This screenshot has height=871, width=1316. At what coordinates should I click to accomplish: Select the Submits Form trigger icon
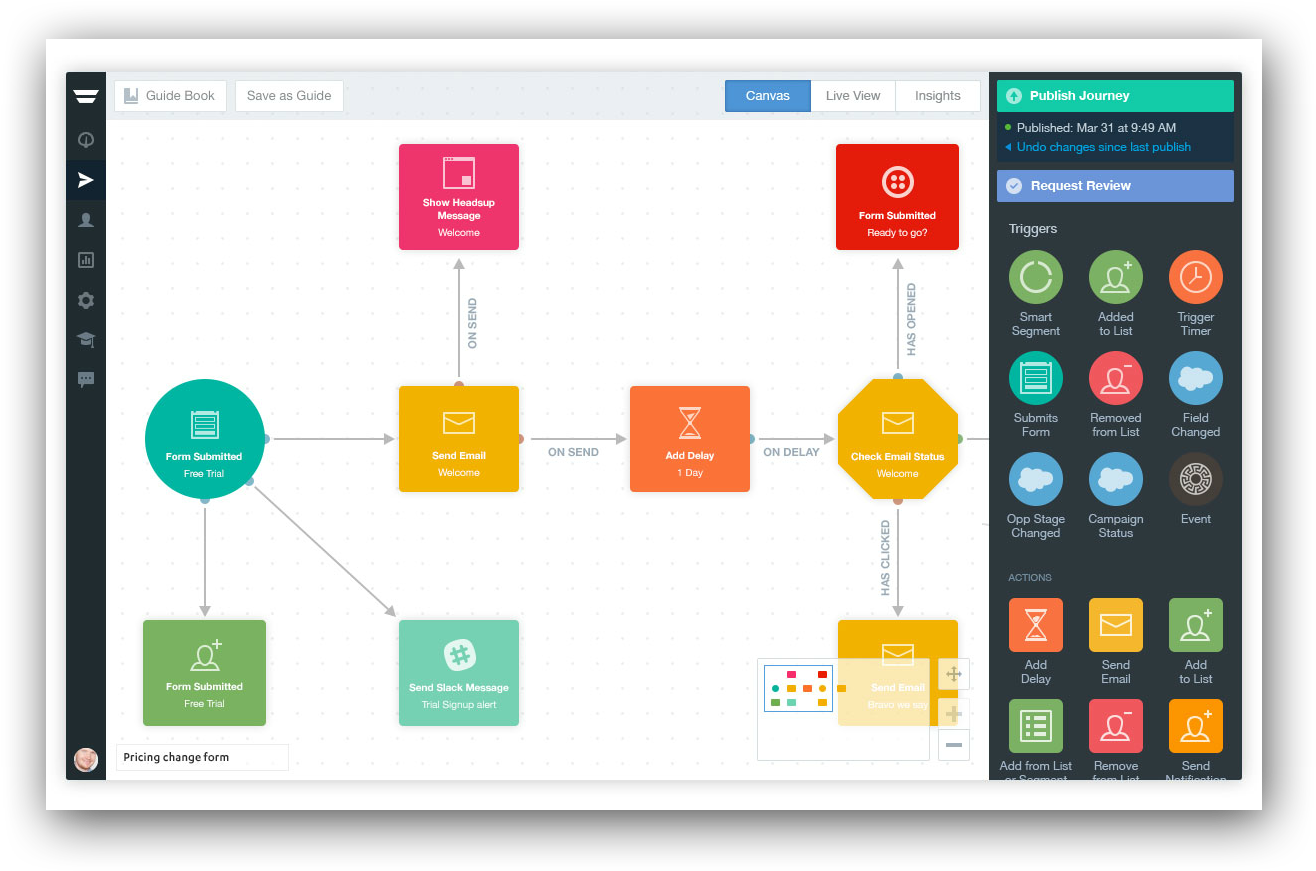(1036, 378)
